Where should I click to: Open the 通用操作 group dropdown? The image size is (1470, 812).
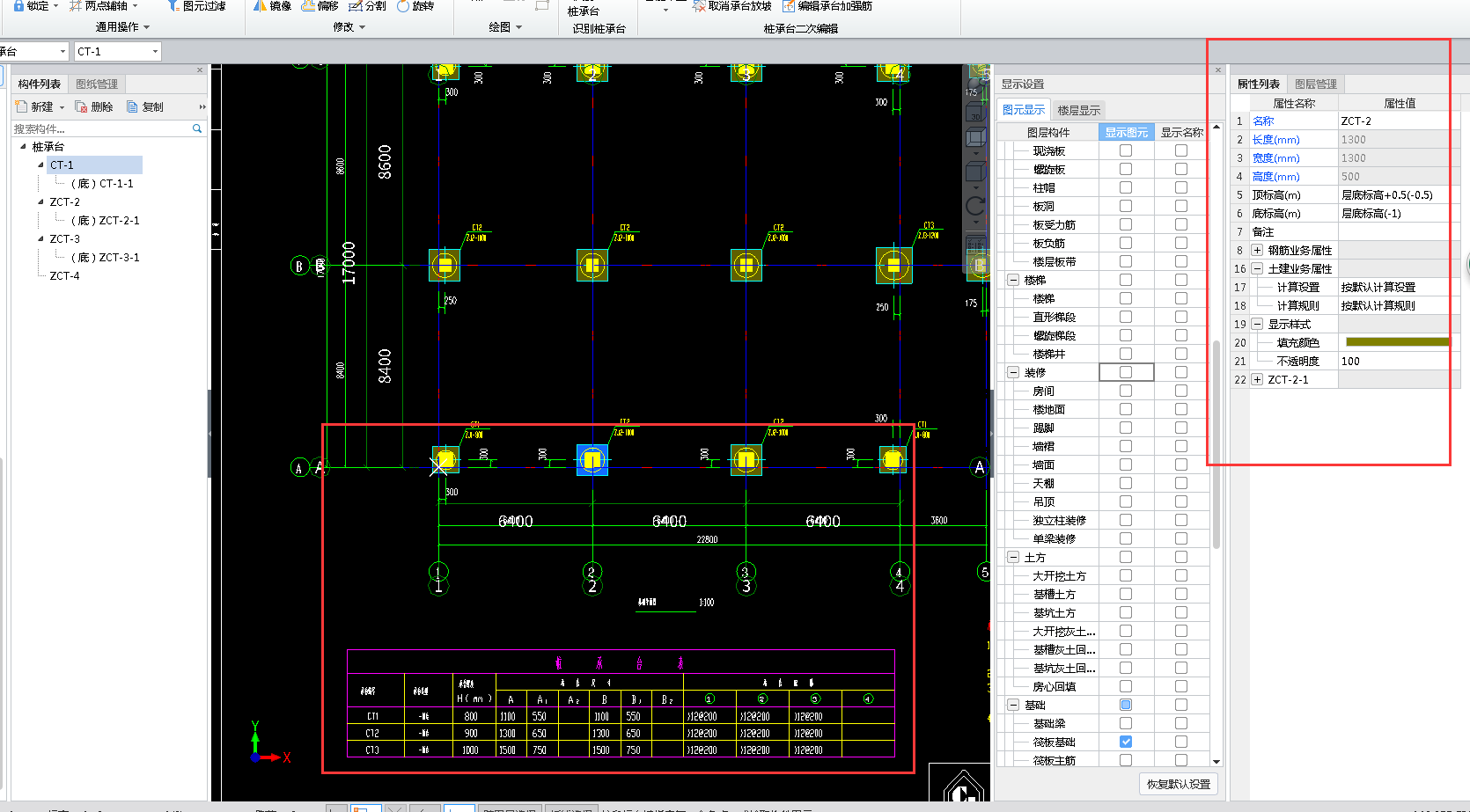122,27
